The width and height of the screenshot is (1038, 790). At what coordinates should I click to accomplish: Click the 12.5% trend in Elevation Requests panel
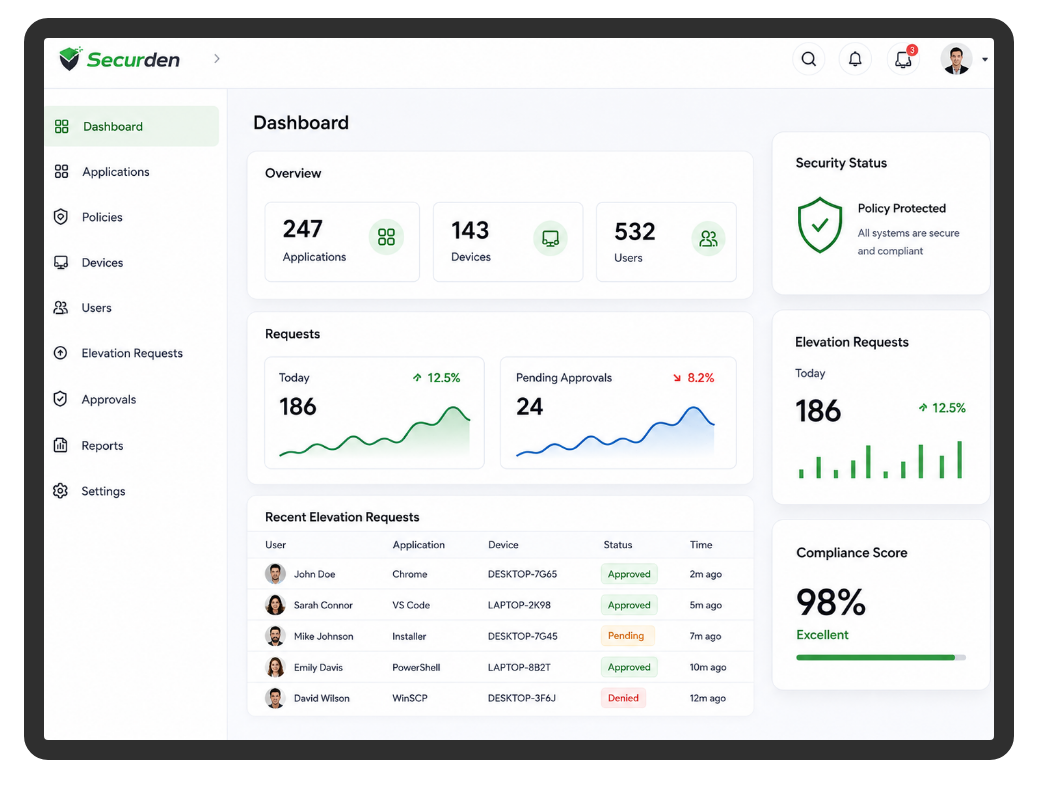tap(941, 408)
